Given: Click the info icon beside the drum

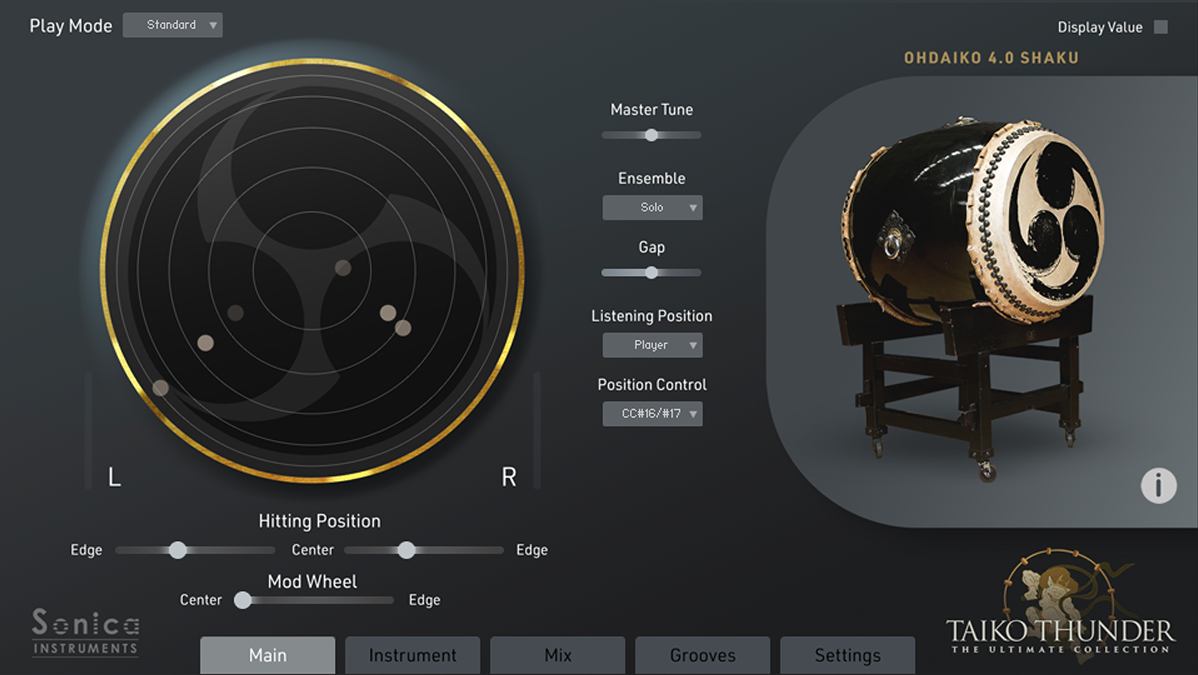Looking at the screenshot, I should (1158, 485).
